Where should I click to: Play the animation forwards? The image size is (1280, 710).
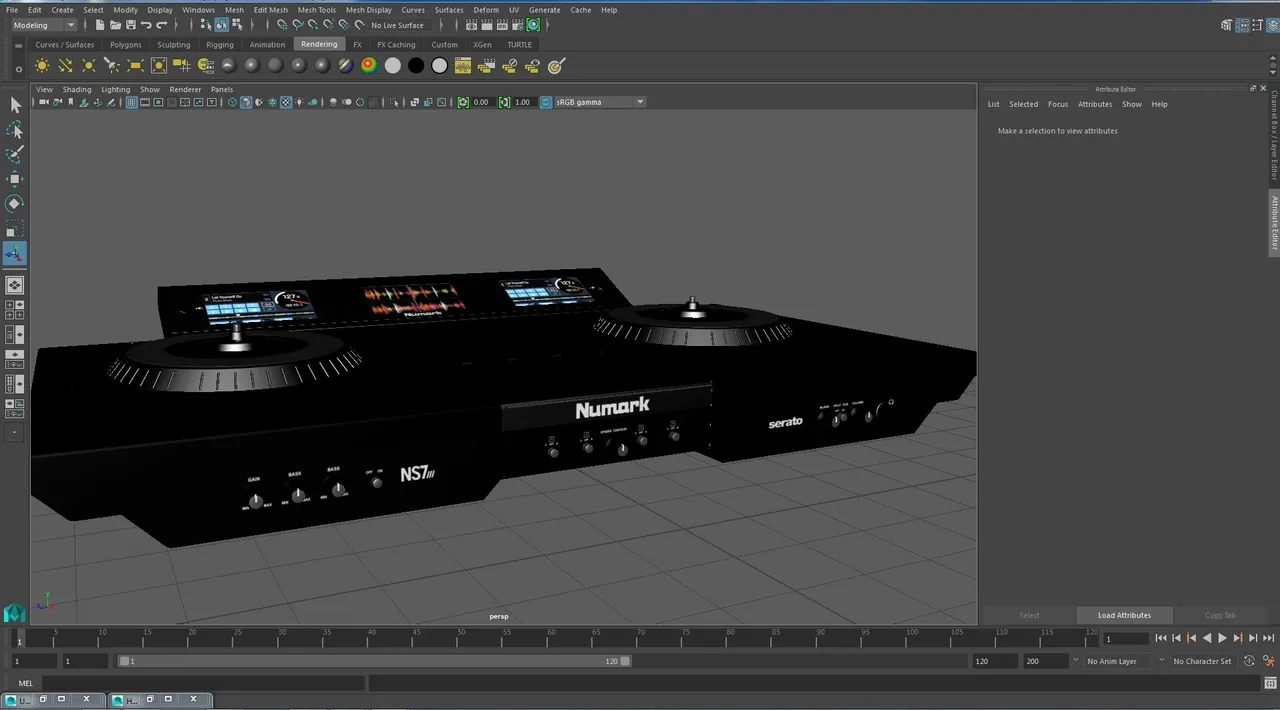(1222, 638)
